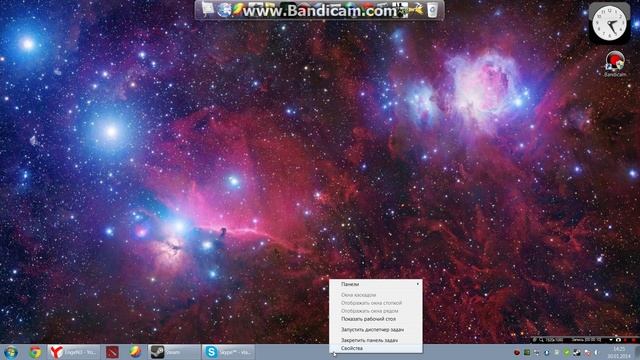Image resolution: width=640 pixels, height=360 pixels.
Task: Open the Bandicam desktop shortcut
Action: click(615, 64)
